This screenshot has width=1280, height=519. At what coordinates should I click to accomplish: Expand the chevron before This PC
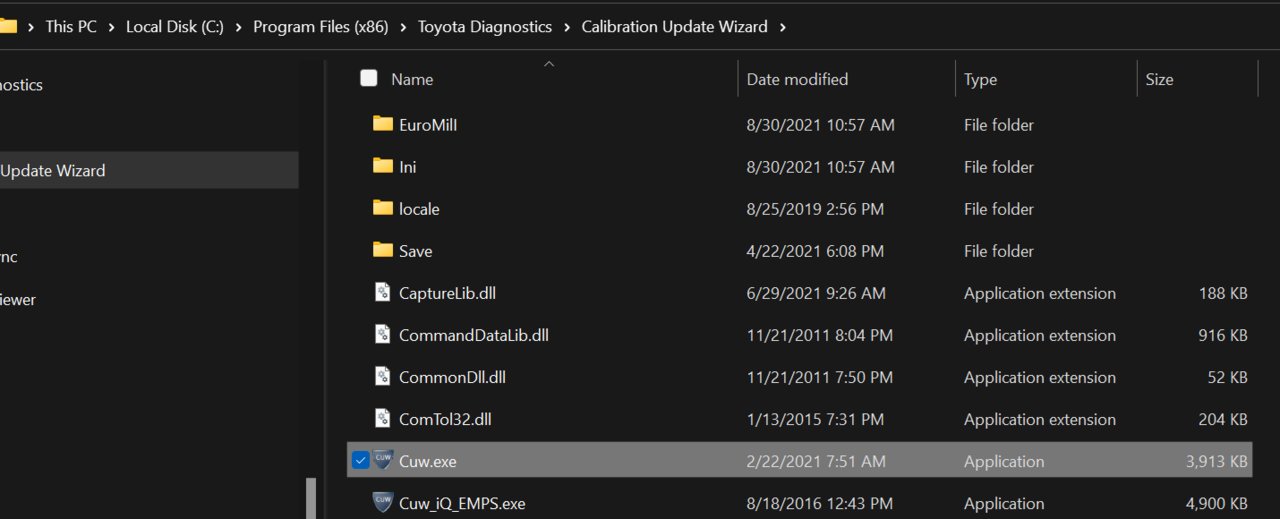point(31,28)
